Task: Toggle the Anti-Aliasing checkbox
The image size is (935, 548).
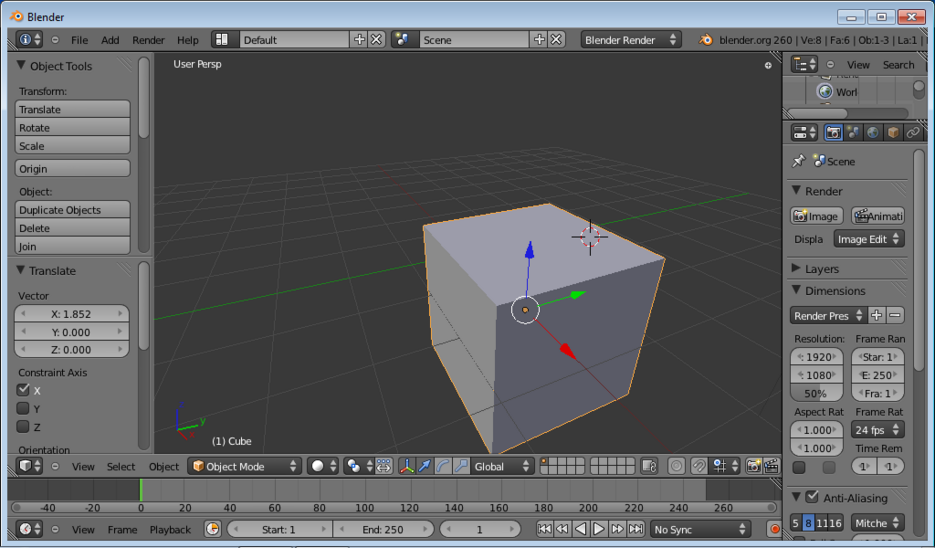Action: click(x=811, y=497)
